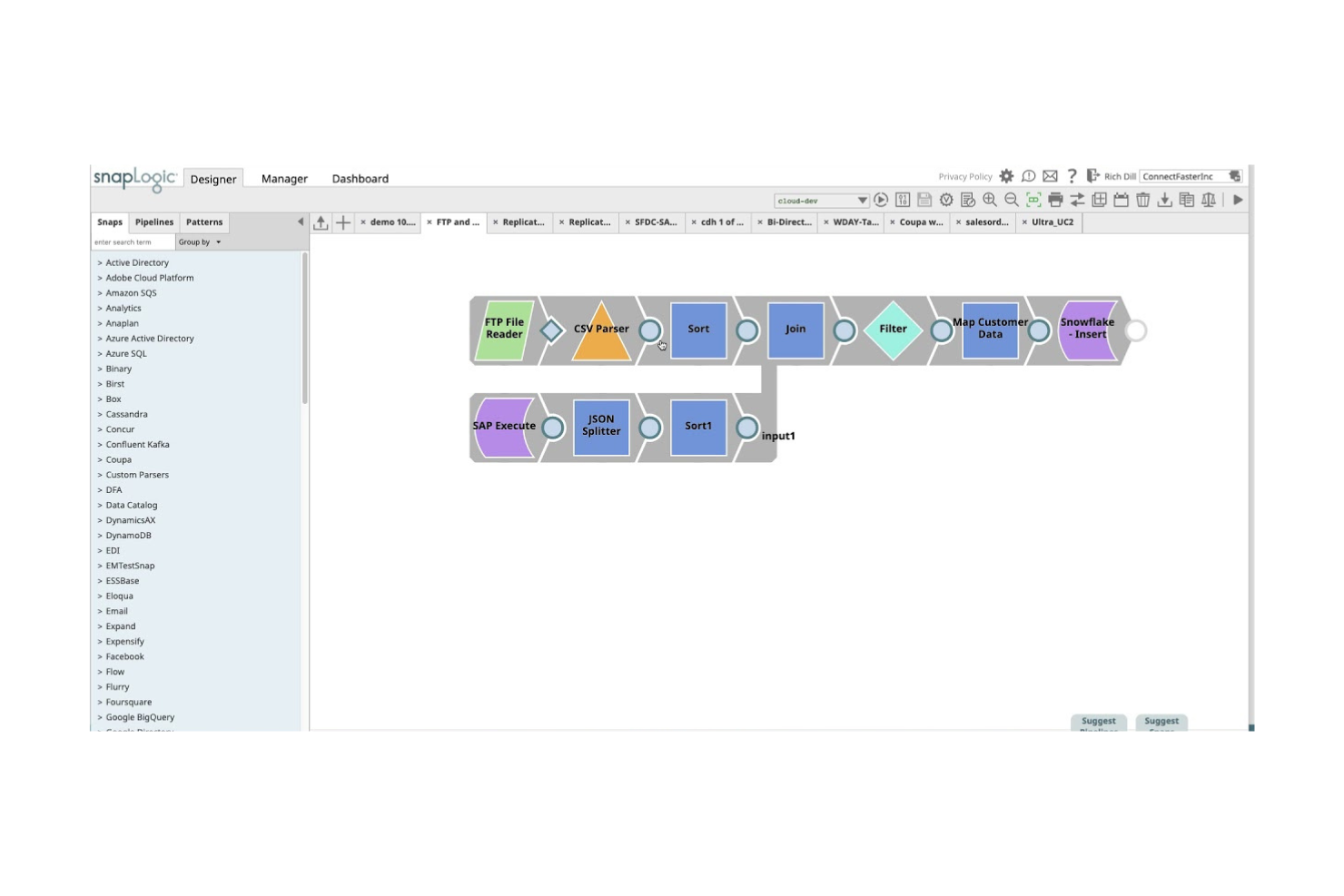This screenshot has height=896, width=1344.
Task: Zoom out on the canvas
Action: [1012, 200]
